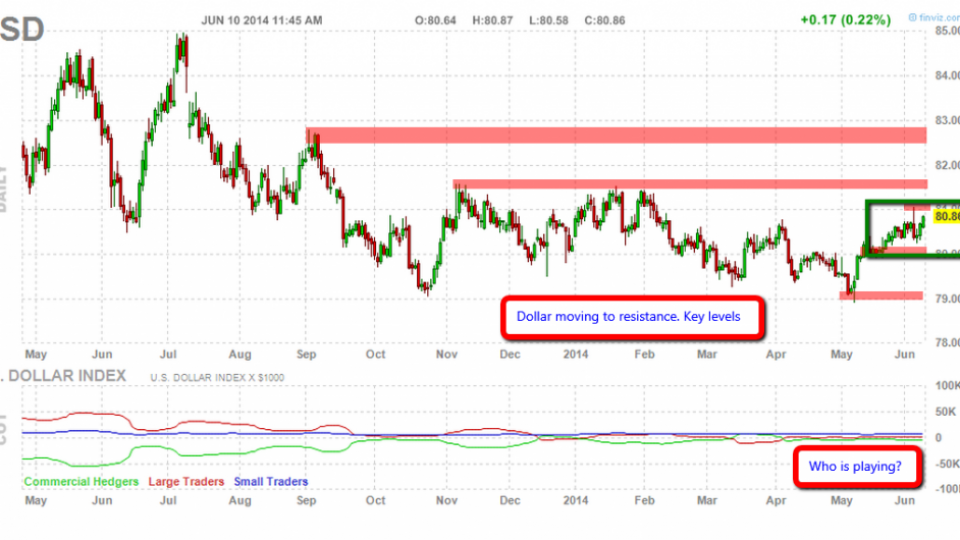960x540 pixels.
Task: Click the 84.00 price axis label
Action: click(947, 75)
